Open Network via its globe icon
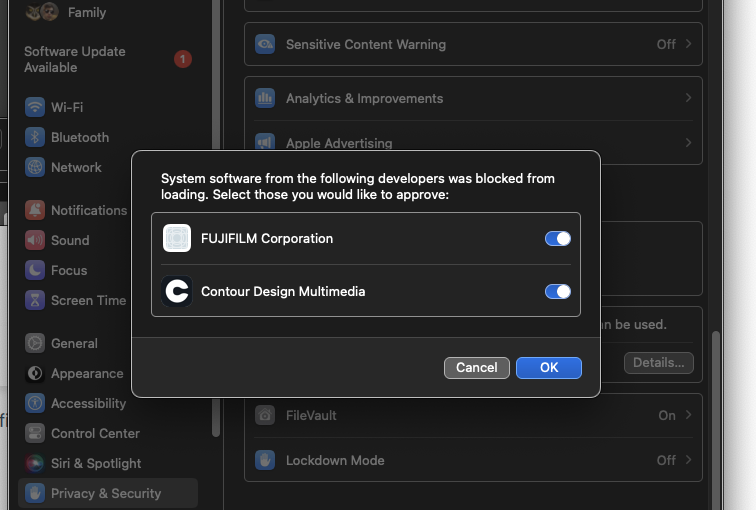The width and height of the screenshot is (756, 510). coord(35,167)
